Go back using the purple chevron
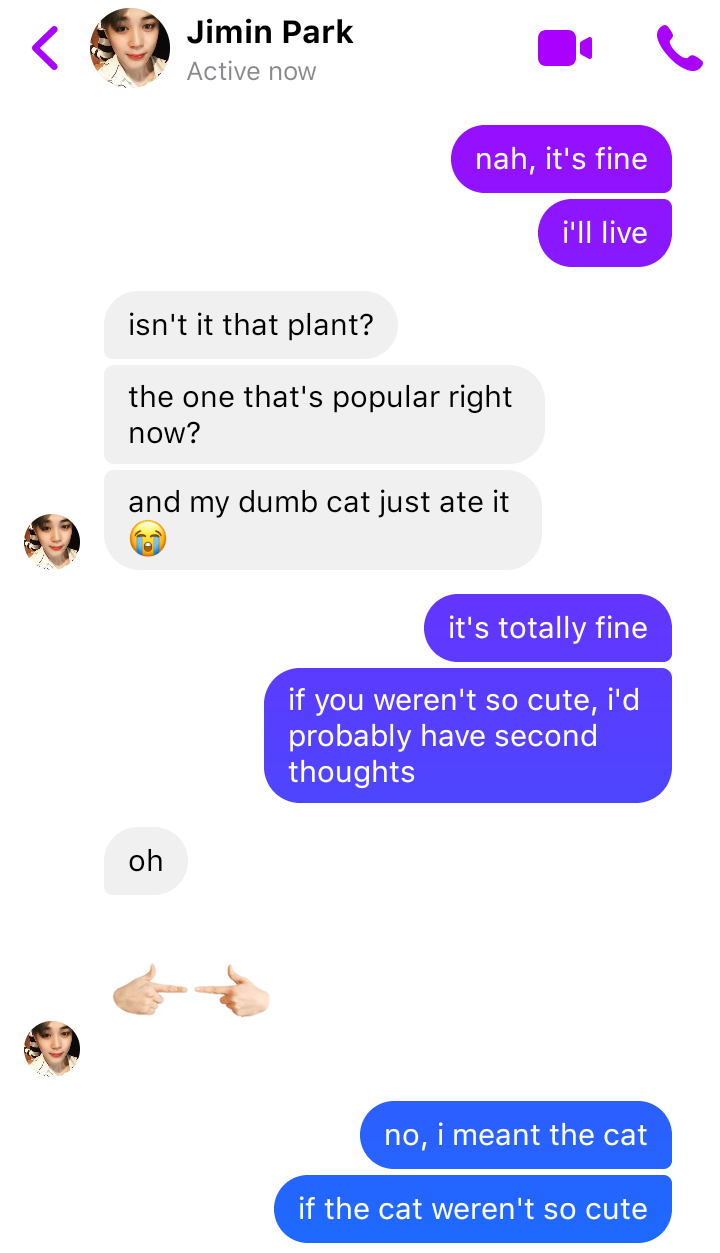720x1253 pixels. tap(46, 47)
